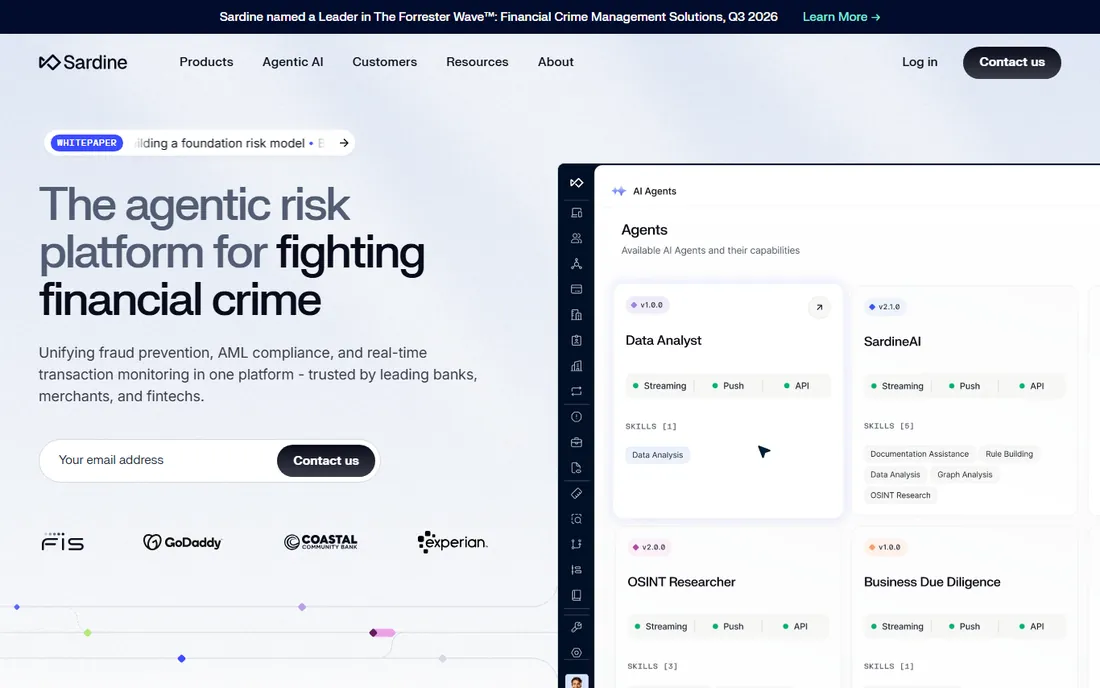Click the header Contact us button

click(1012, 62)
